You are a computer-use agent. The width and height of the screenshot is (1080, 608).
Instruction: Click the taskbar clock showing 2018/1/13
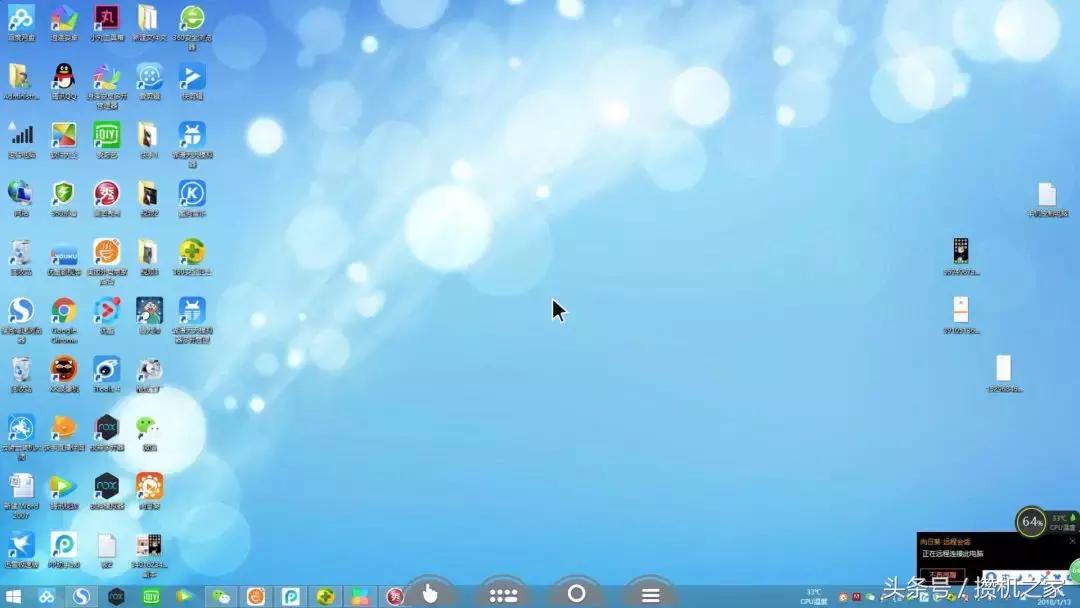pyautogui.click(x=1054, y=602)
